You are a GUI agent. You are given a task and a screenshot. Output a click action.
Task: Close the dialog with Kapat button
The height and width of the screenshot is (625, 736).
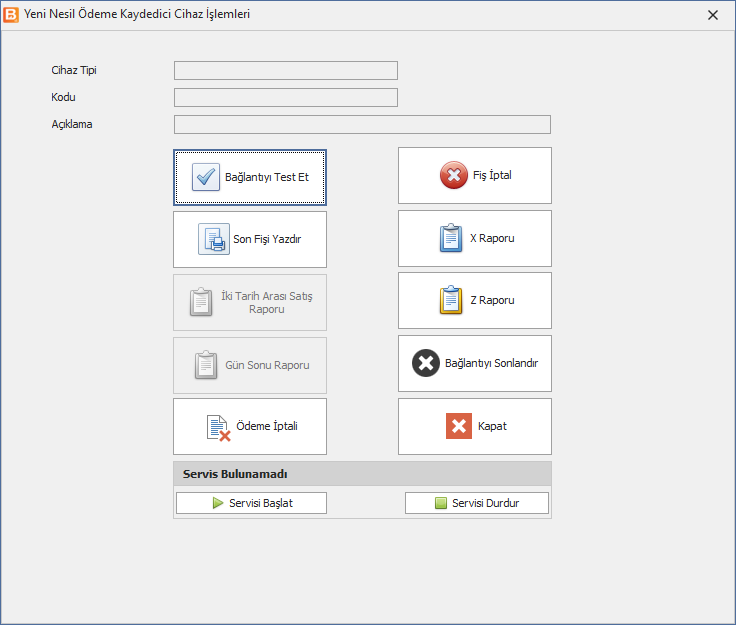point(475,427)
